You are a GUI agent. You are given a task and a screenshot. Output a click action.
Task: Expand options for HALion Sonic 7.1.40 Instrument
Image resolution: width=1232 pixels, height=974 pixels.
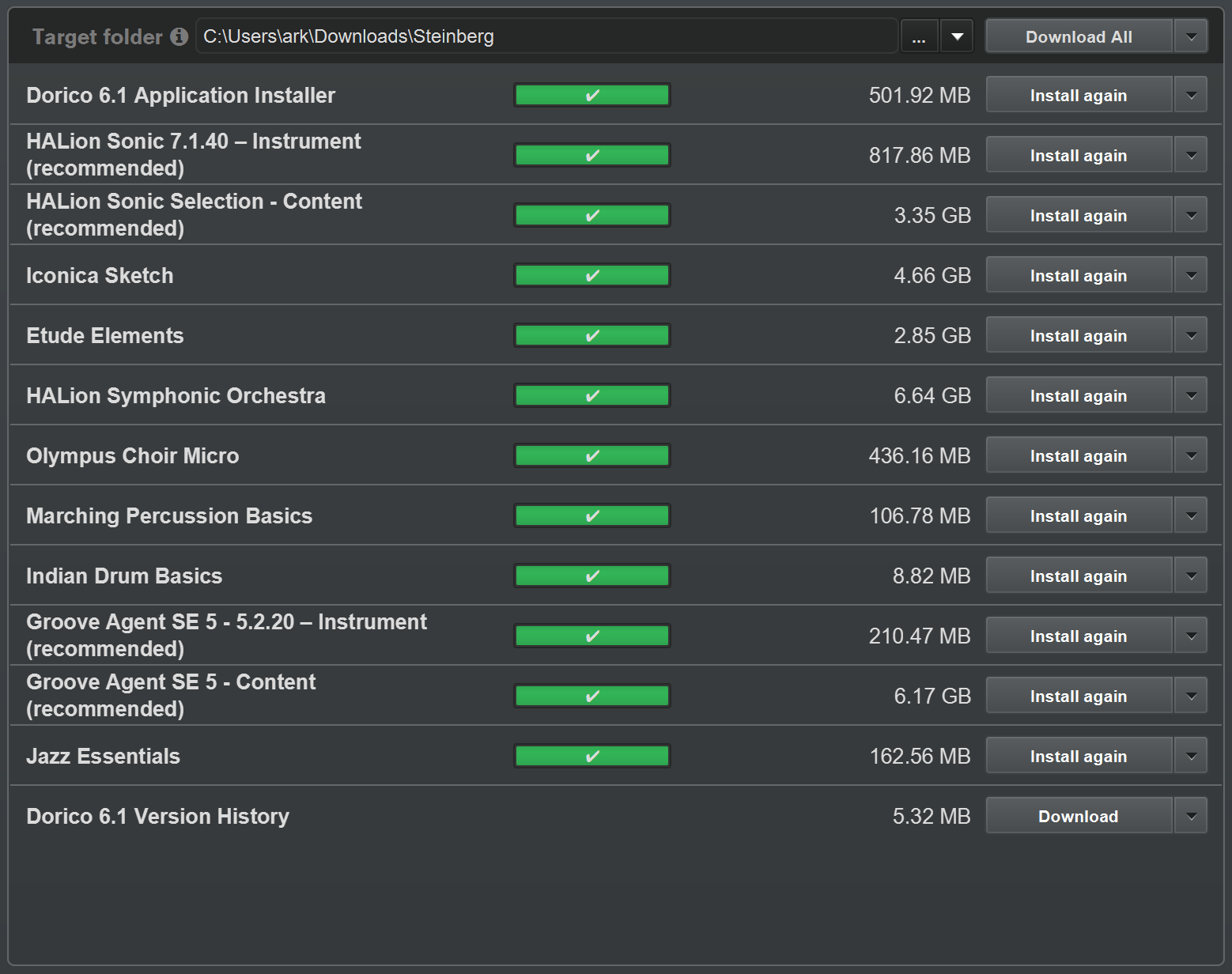click(x=1191, y=155)
